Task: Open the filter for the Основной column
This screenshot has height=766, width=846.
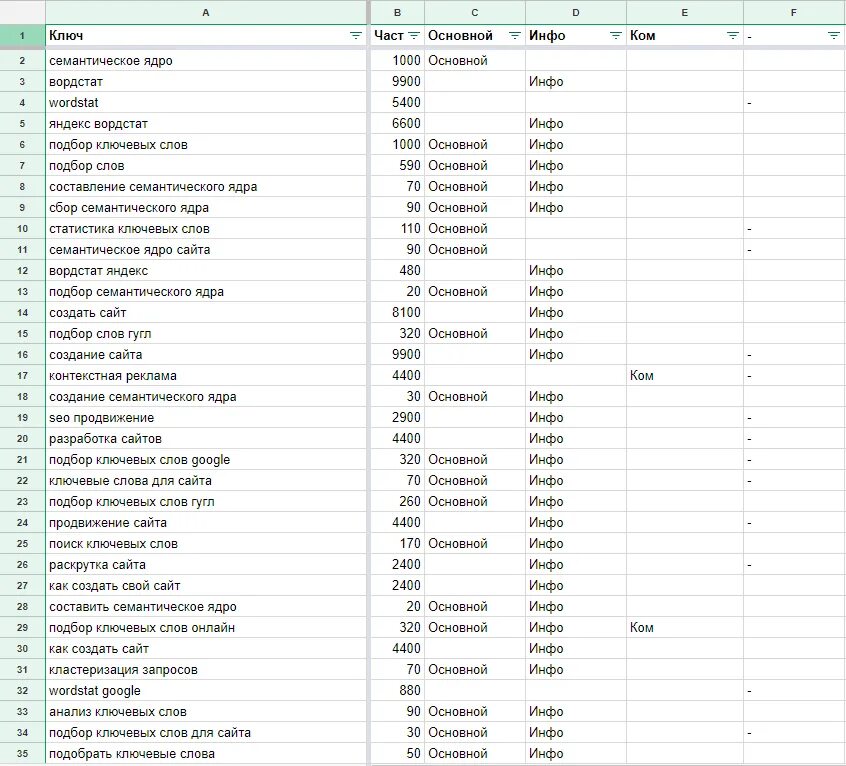Action: coord(515,36)
